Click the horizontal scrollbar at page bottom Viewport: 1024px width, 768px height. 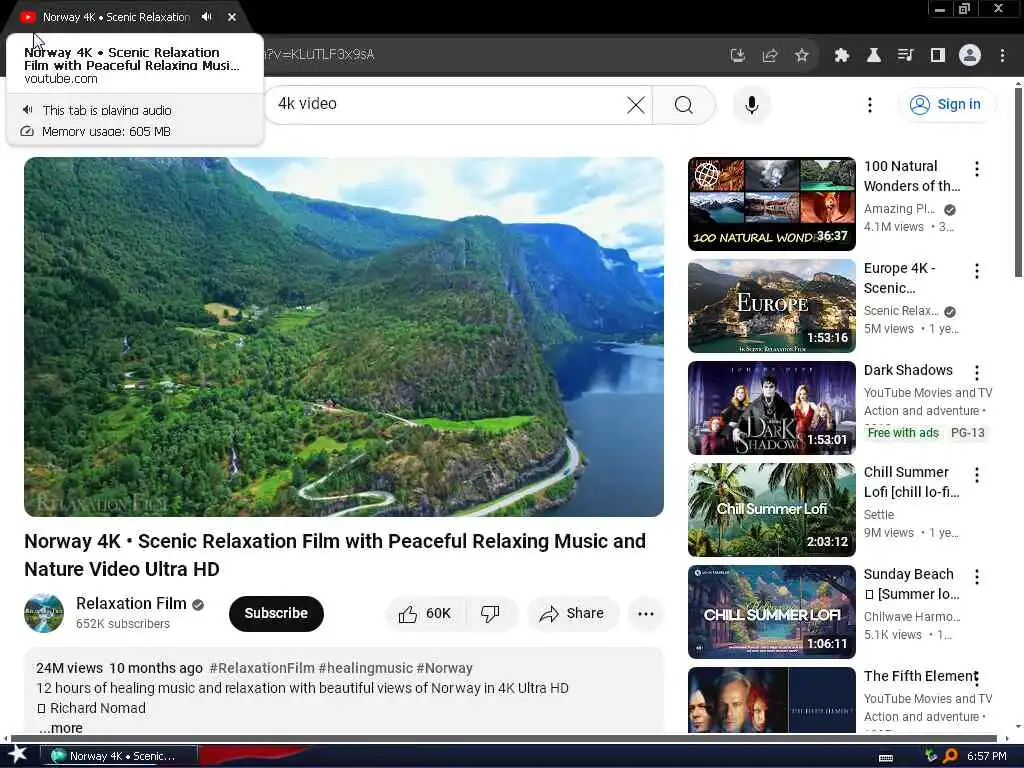[x=504, y=739]
